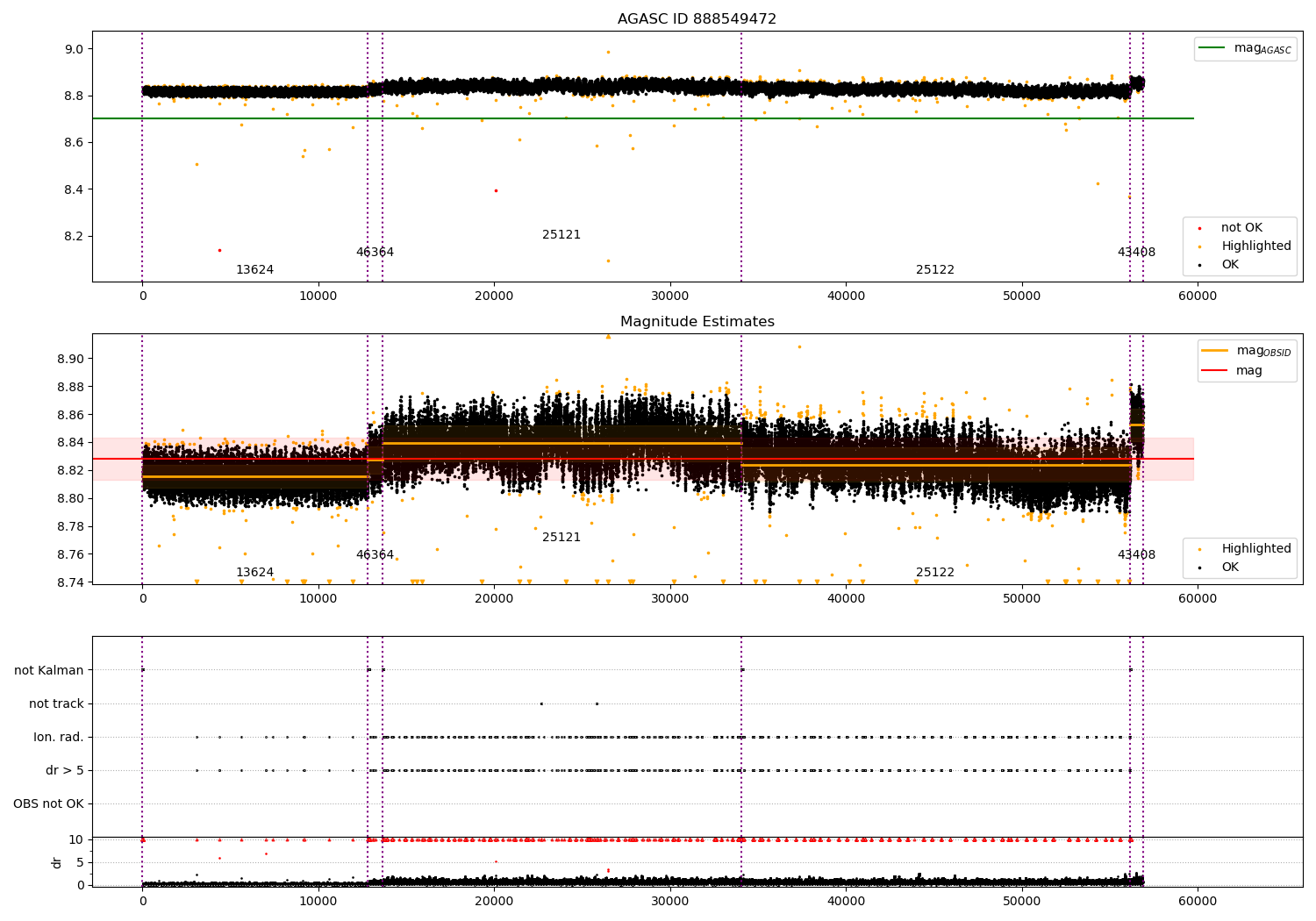Click the 40000 x-tick under the dr plot
Image resolution: width=1316 pixels, height=921 pixels.
pyautogui.click(x=846, y=902)
